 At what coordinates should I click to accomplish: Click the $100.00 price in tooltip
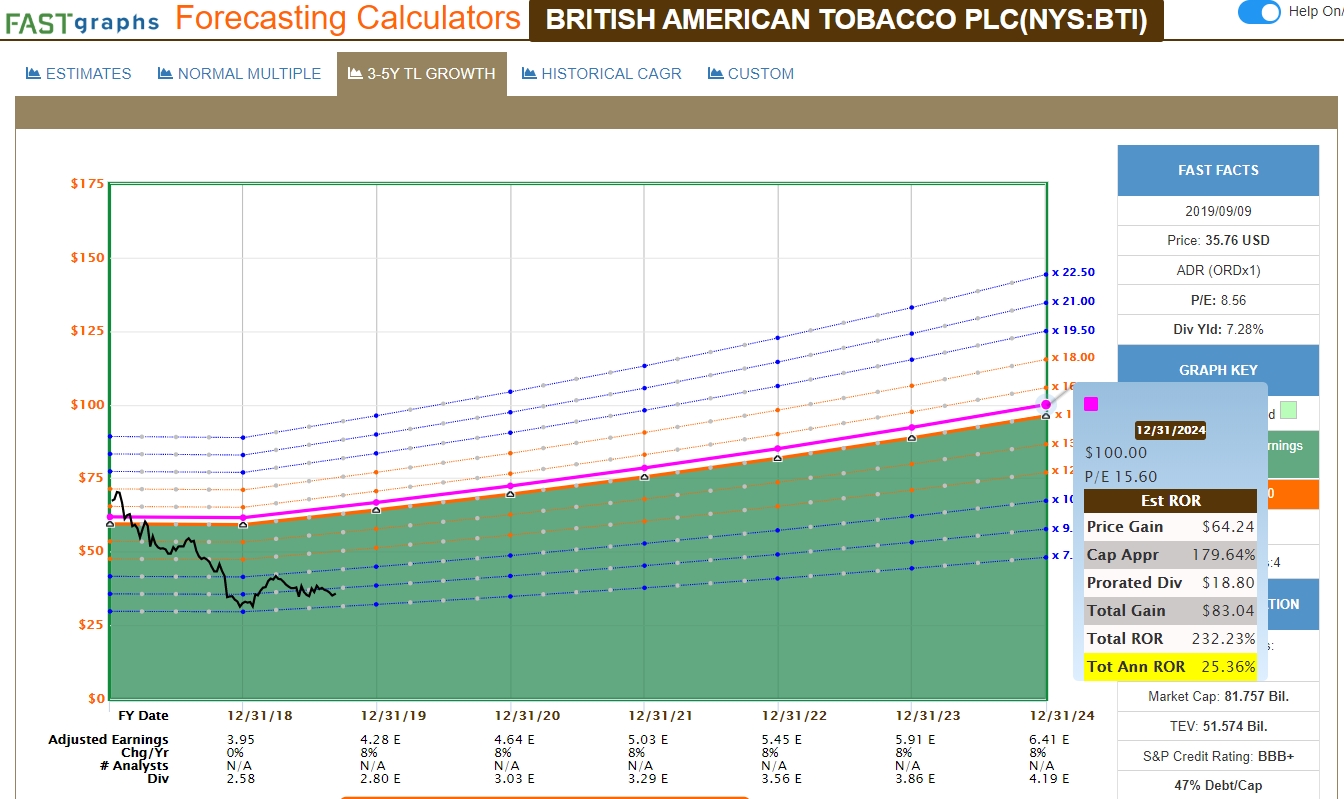coord(1116,452)
